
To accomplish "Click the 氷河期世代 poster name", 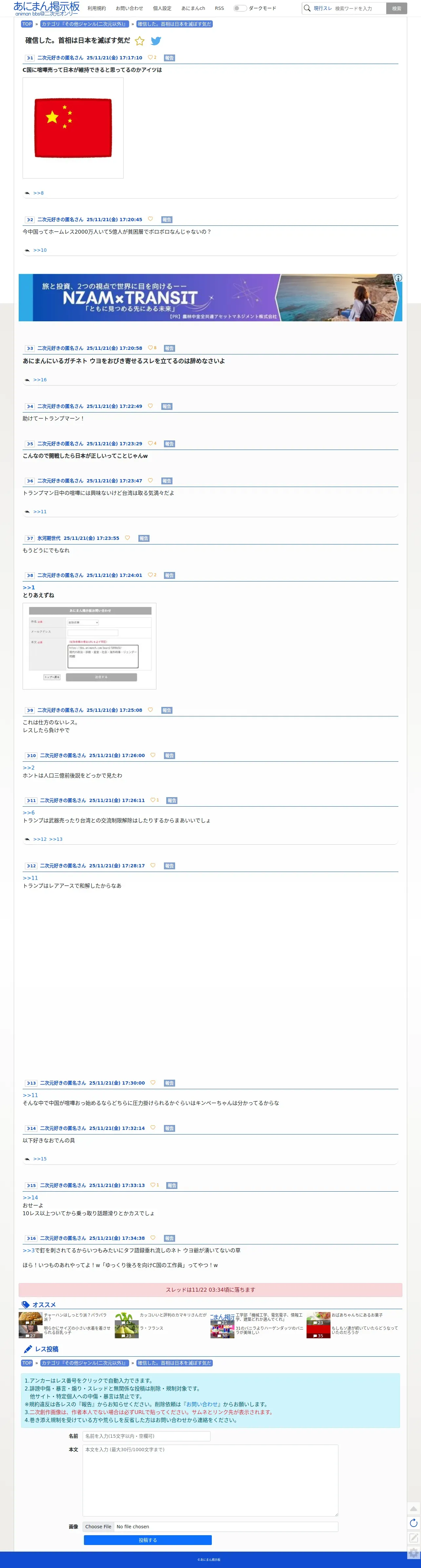I will 49,538.
